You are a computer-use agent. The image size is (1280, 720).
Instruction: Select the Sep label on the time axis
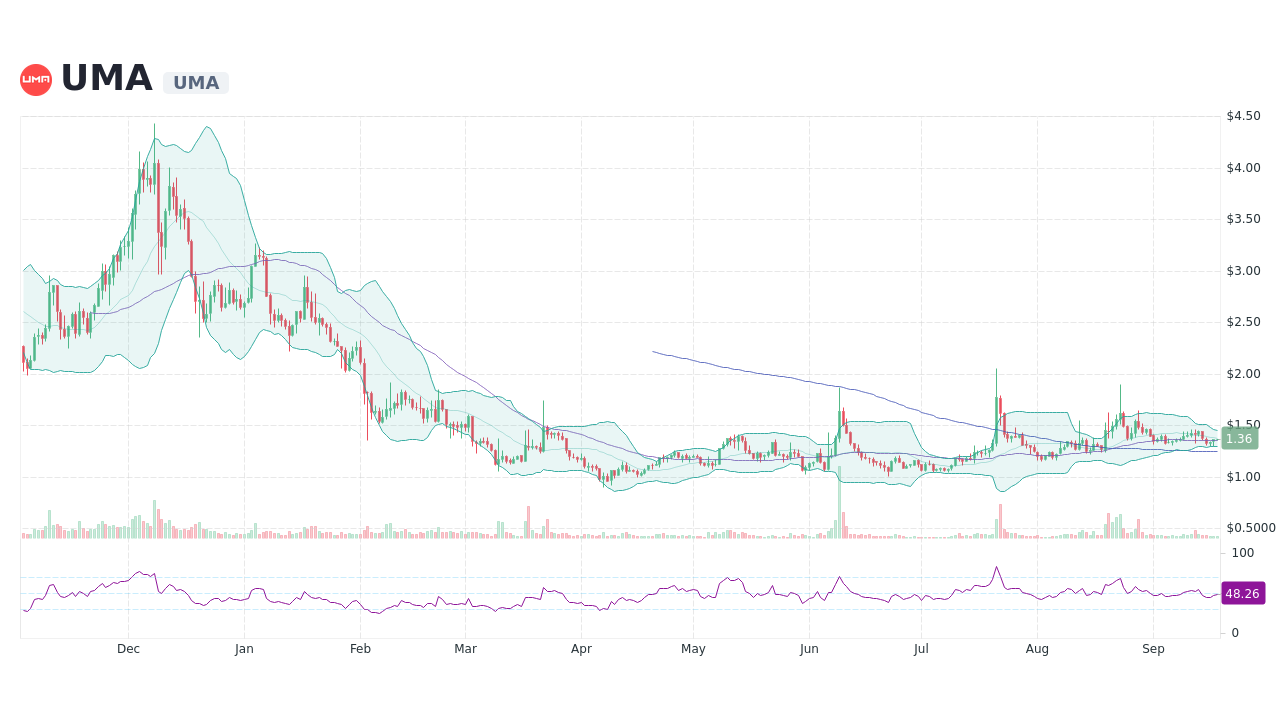1153,648
